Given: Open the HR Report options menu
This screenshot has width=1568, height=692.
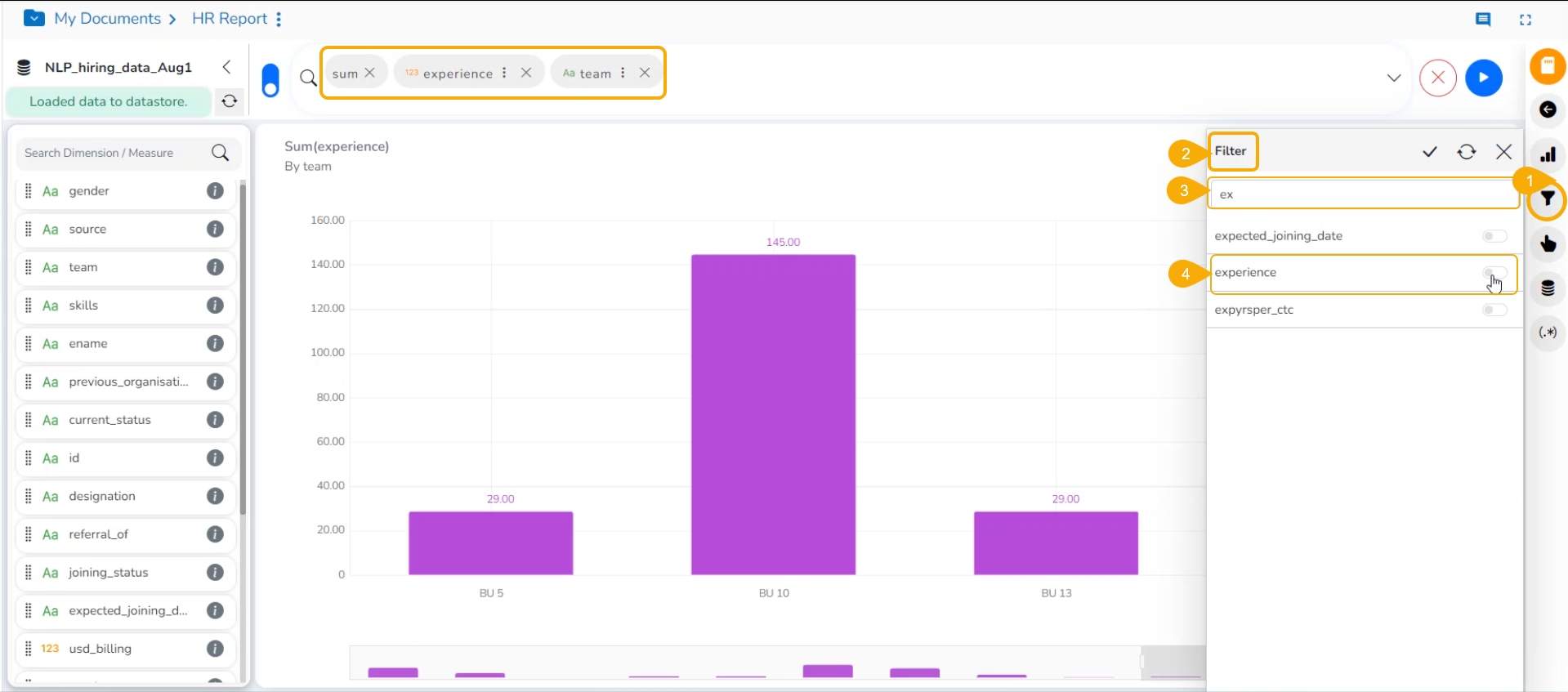Looking at the screenshot, I should tap(279, 19).
